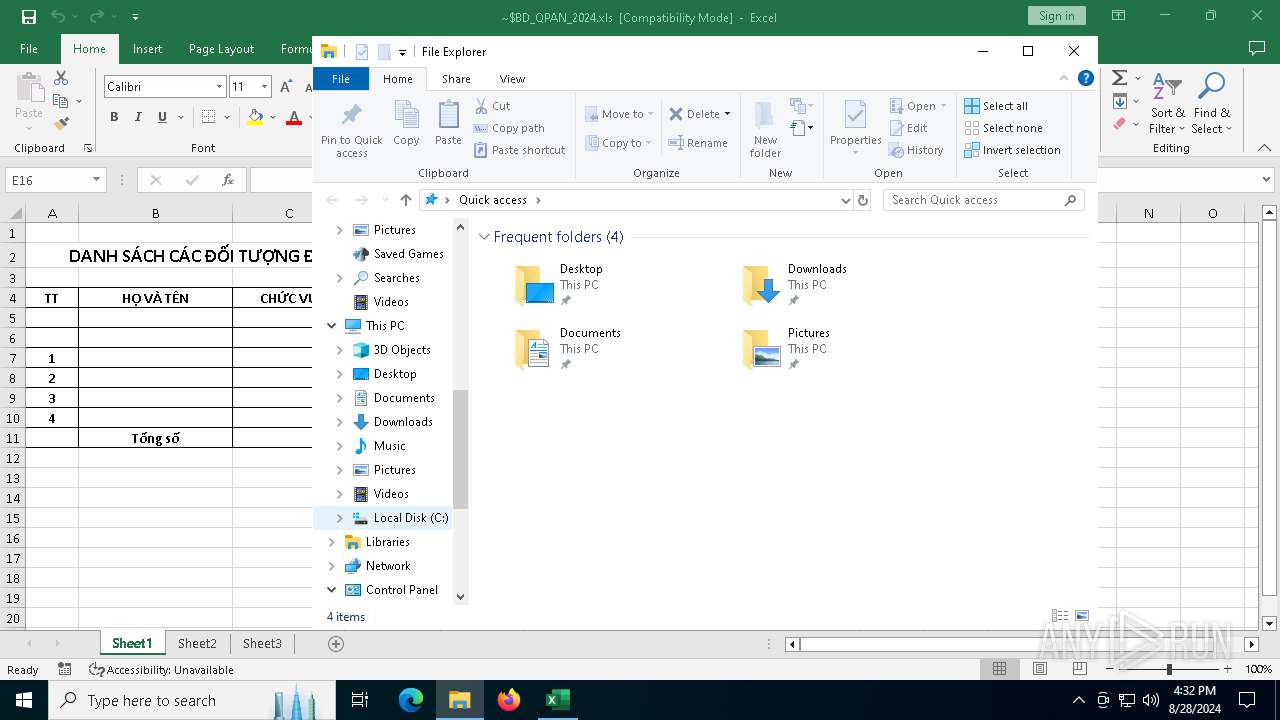Open Firefox from taskbar
Viewport: 1280px width, 720px height.
(x=509, y=700)
